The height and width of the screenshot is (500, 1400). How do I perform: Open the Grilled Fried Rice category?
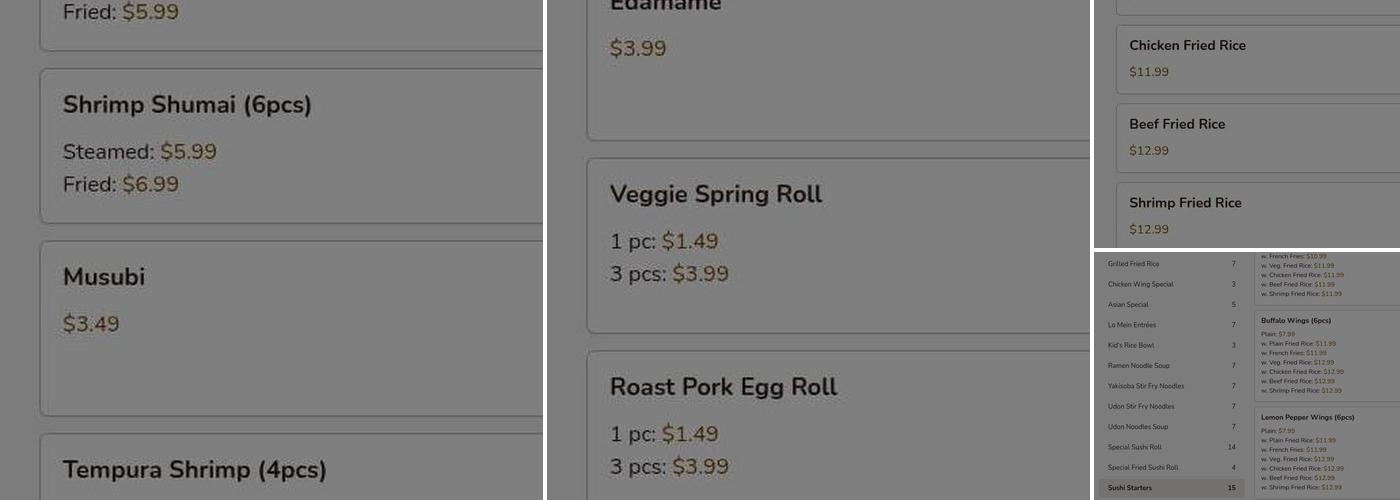[x=1170, y=264]
